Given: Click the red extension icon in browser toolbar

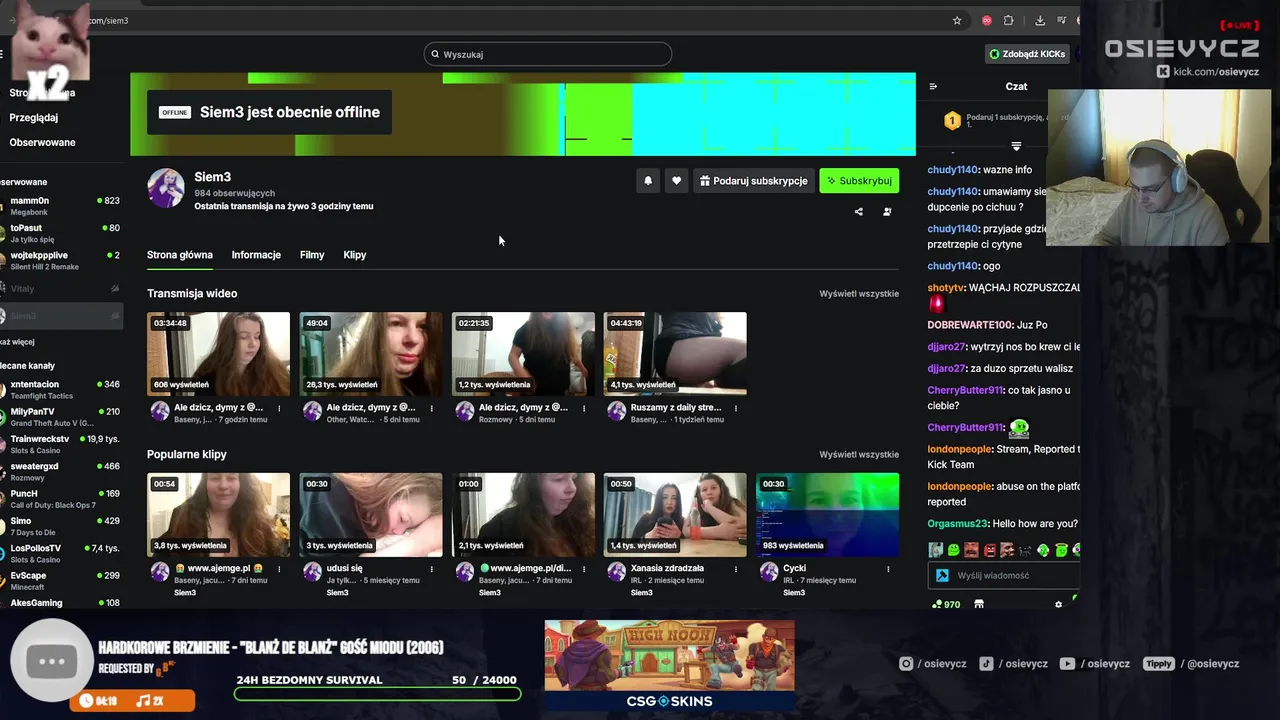Looking at the screenshot, I should [x=987, y=20].
